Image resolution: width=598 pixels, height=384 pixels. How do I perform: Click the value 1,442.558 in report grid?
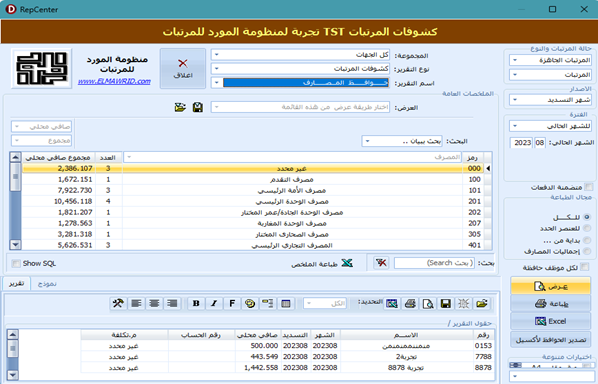click(x=262, y=368)
